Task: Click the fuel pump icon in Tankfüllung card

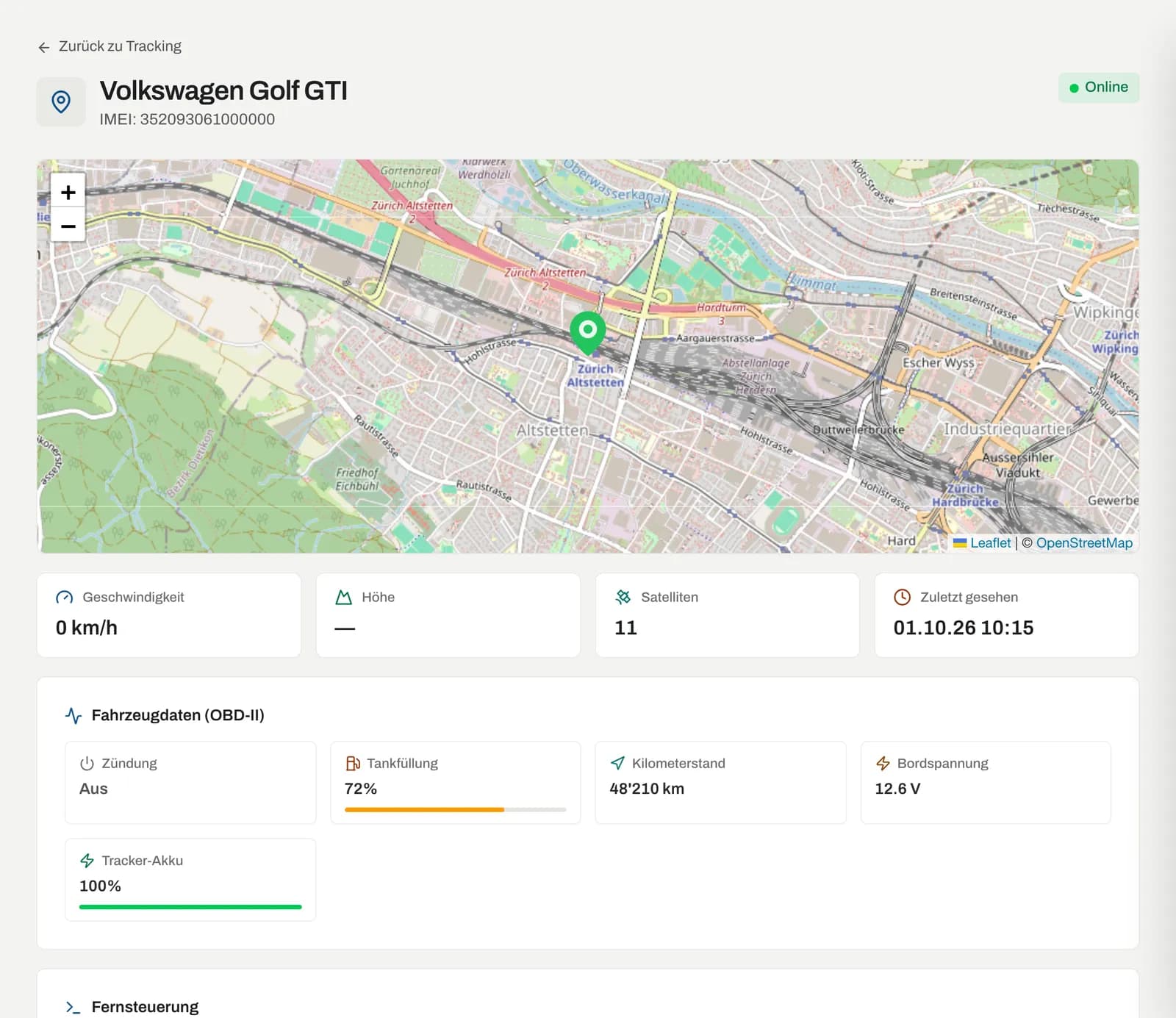Action: point(353,764)
